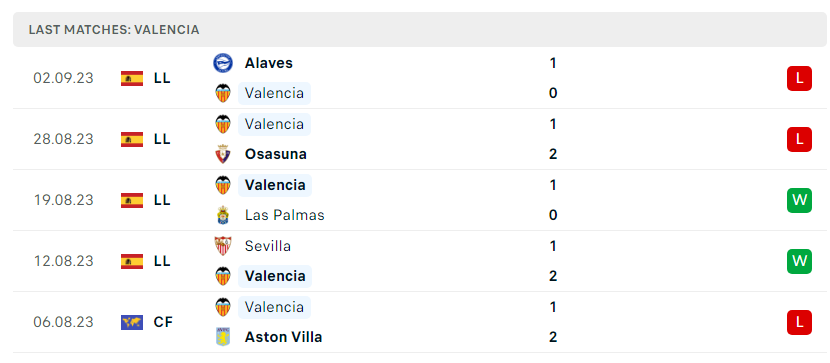This screenshot has width=830, height=363.
Task: Open the Alaves team link
Action: [x=268, y=63]
